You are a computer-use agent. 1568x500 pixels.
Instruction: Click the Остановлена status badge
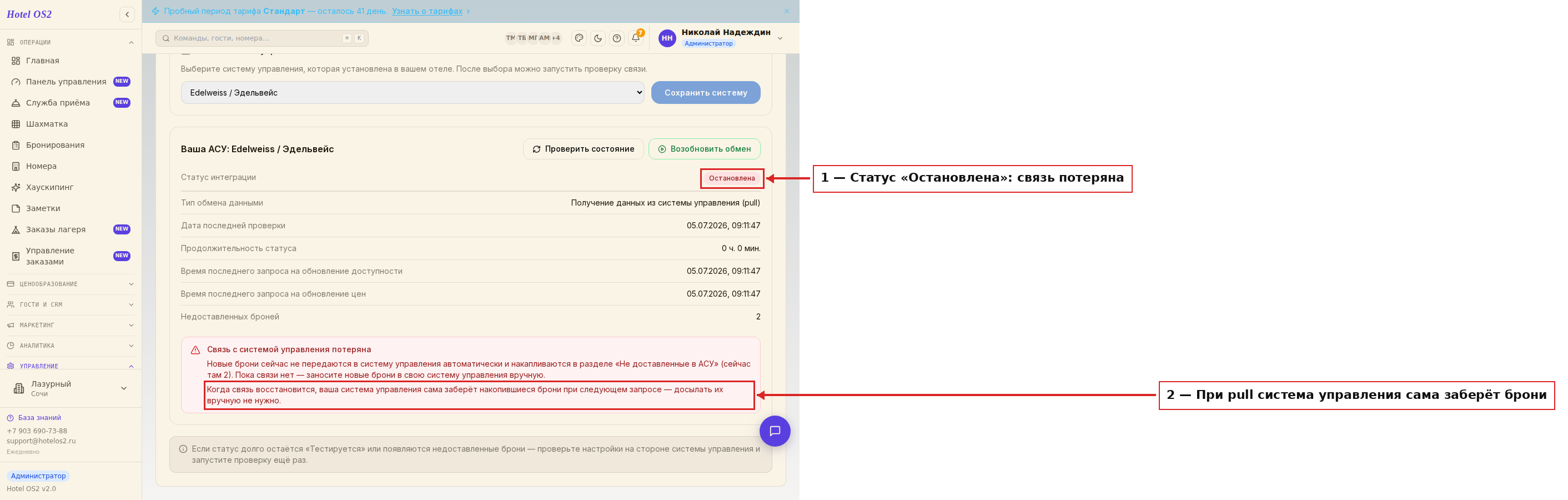click(x=732, y=178)
